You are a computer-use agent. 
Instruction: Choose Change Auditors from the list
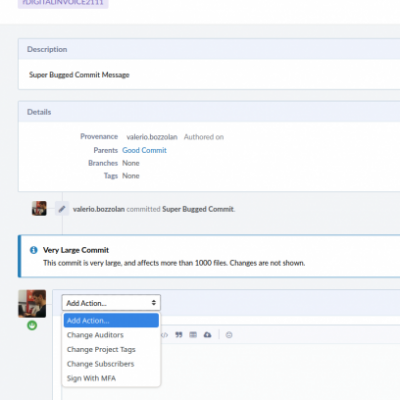pyautogui.click(x=95, y=335)
